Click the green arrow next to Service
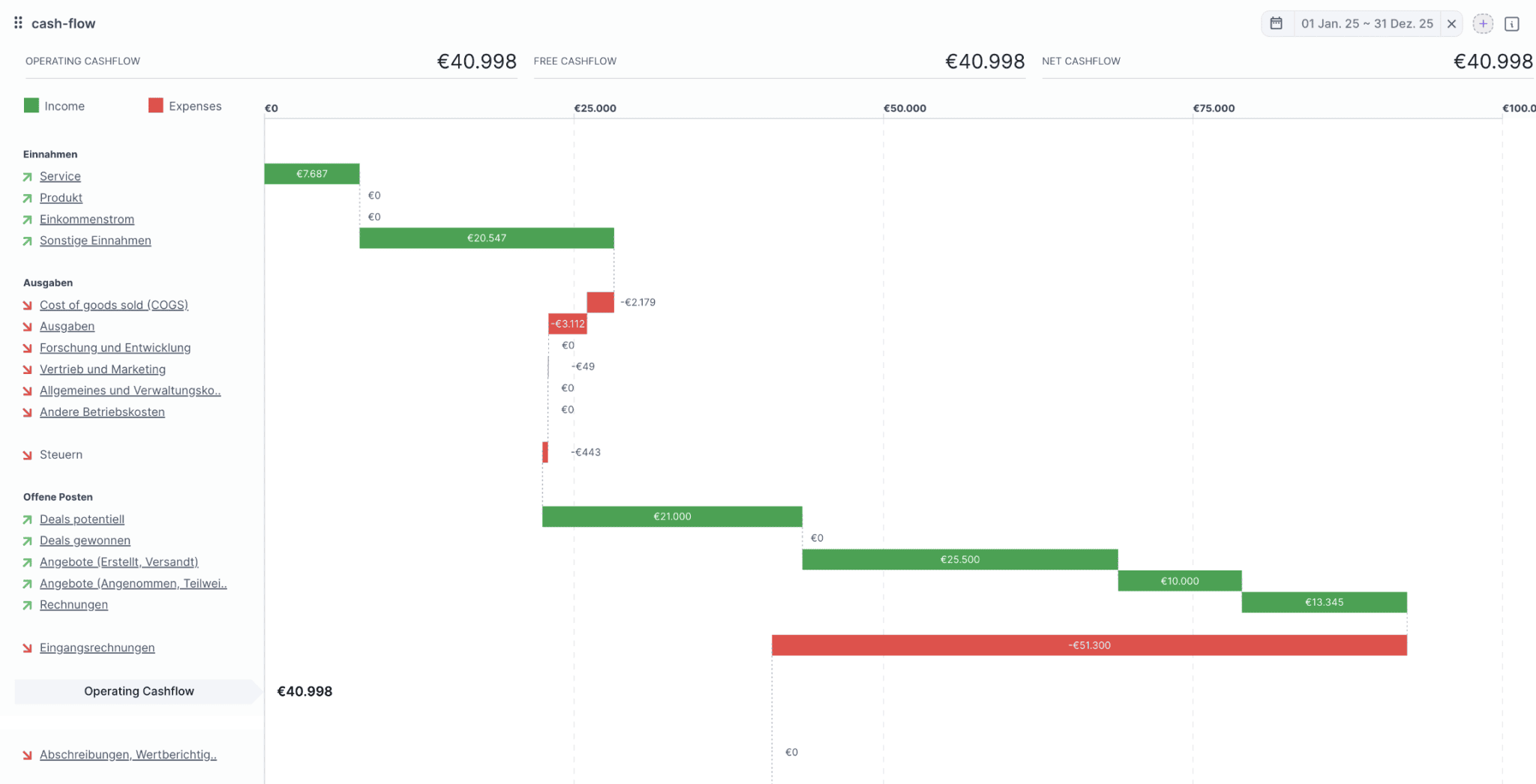 28,177
